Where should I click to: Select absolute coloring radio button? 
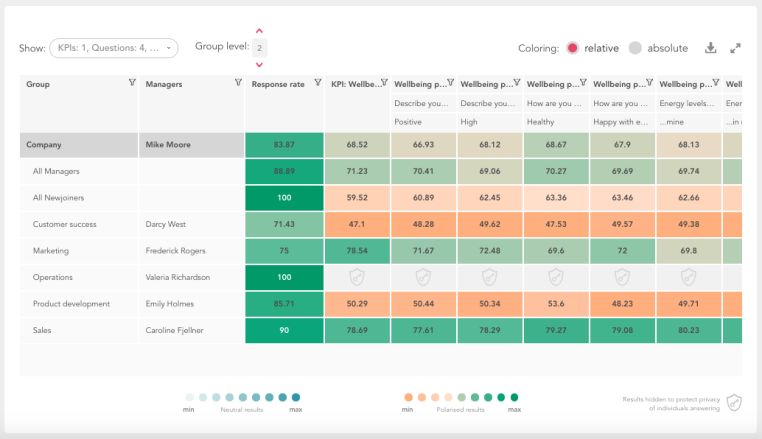tap(635, 48)
